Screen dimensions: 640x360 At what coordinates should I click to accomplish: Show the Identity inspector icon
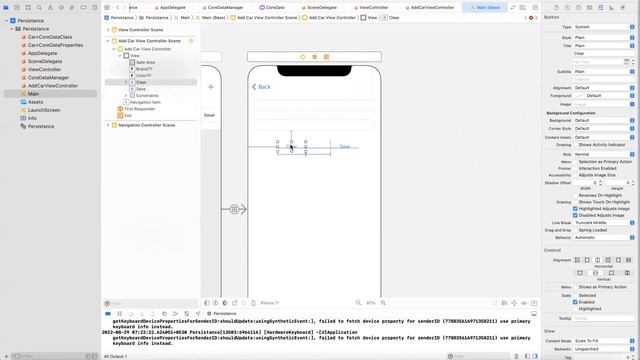[589, 7]
